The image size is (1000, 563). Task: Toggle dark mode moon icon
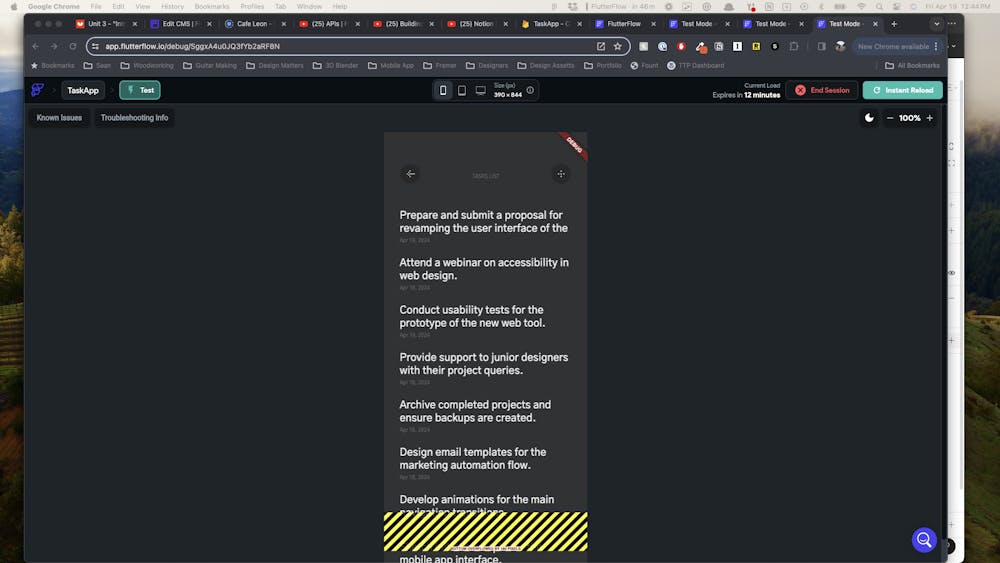coord(869,118)
